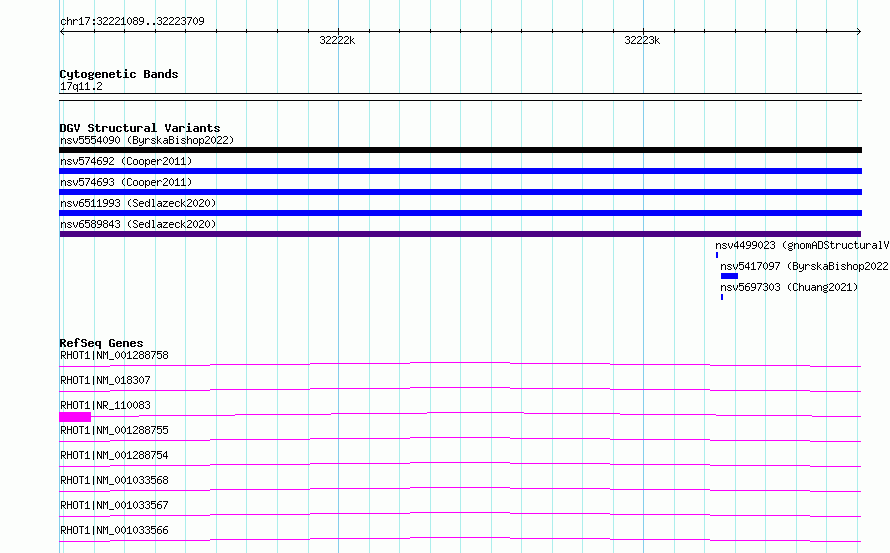Click the 17q11.2 band label
Screen dimensions: 890x553
81,86
